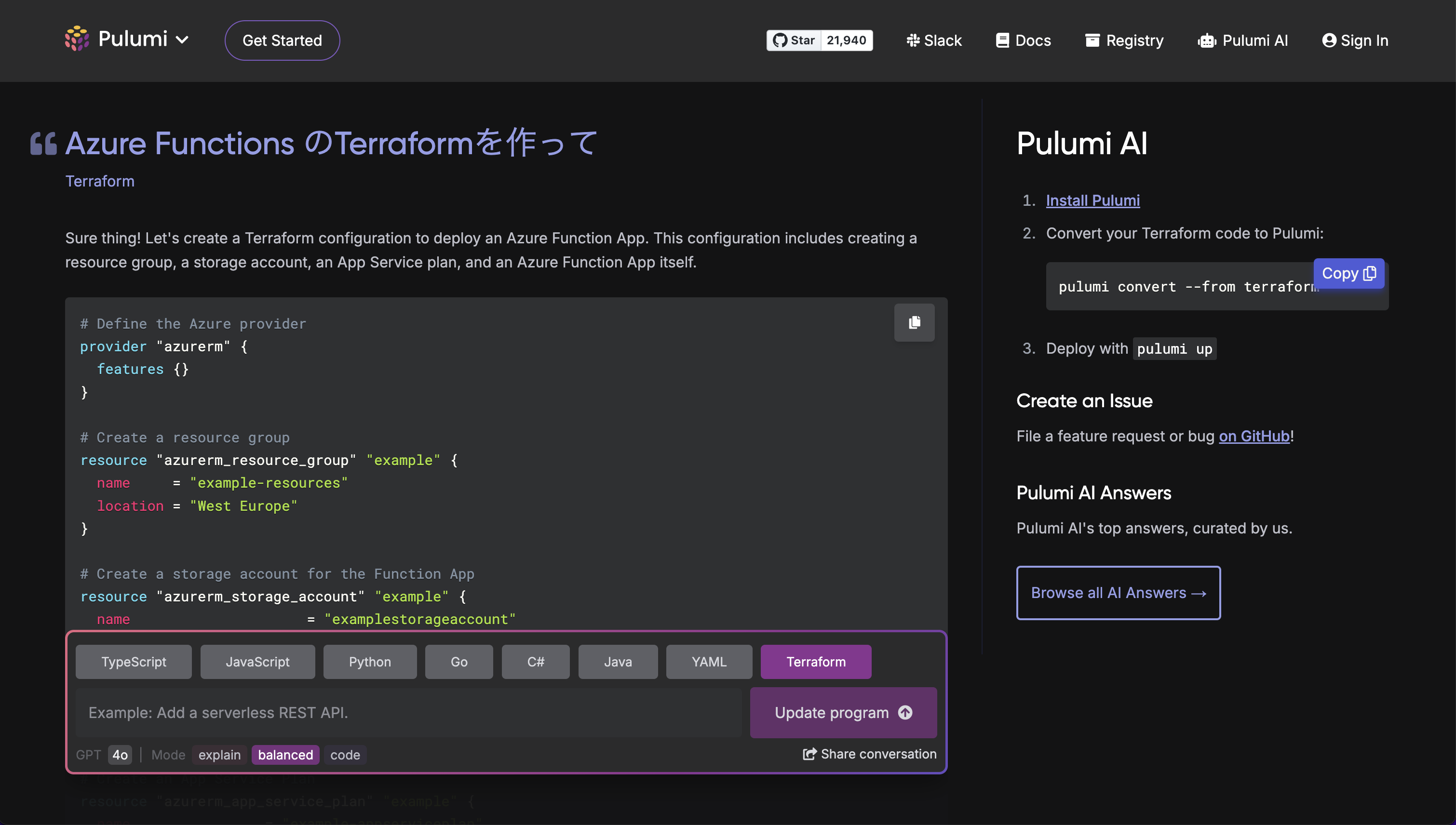Select the Python language tab

tap(369, 662)
